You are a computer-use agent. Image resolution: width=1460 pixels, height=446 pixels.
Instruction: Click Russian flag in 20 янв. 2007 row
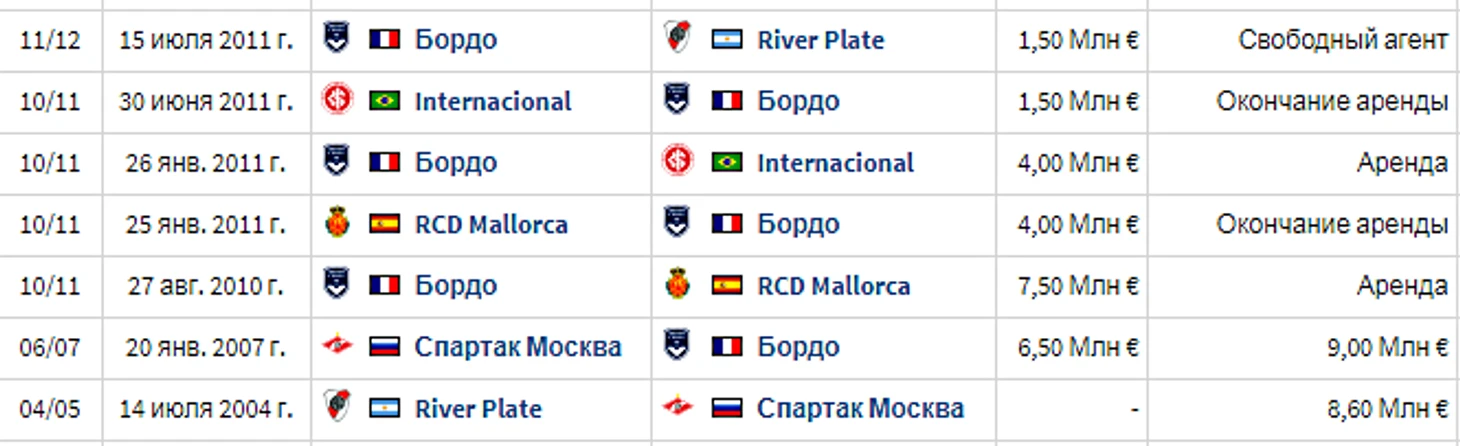click(x=385, y=348)
